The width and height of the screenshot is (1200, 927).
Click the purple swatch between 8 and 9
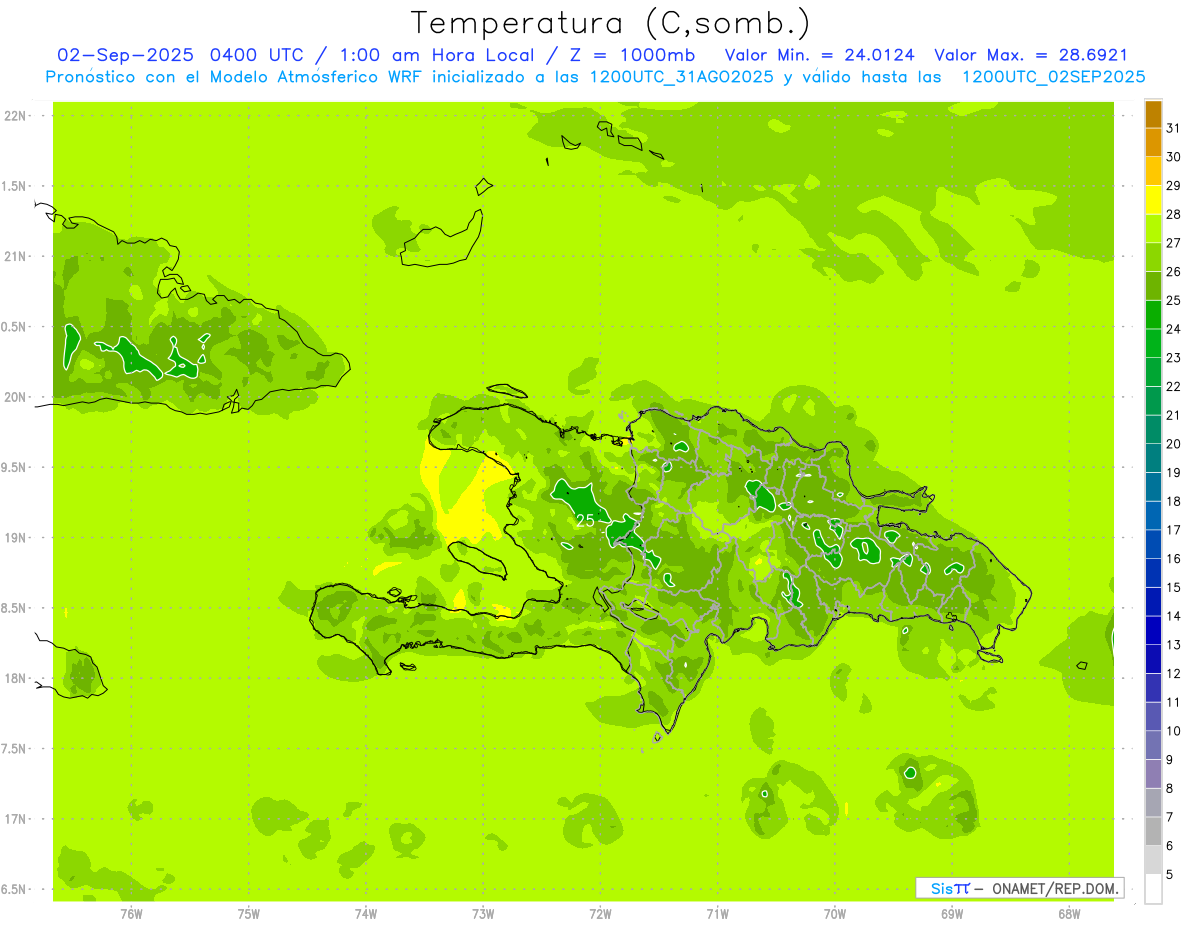[1153, 774]
